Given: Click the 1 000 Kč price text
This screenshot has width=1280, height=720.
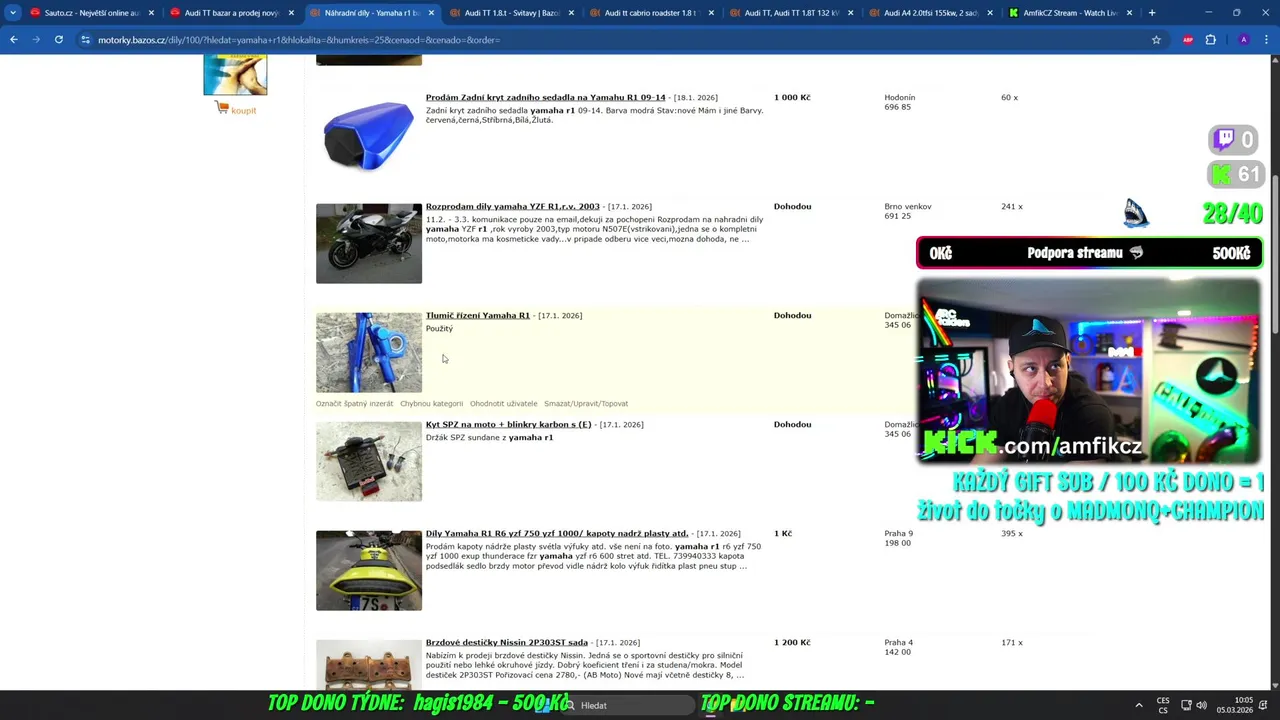Looking at the screenshot, I should click(x=792, y=98).
